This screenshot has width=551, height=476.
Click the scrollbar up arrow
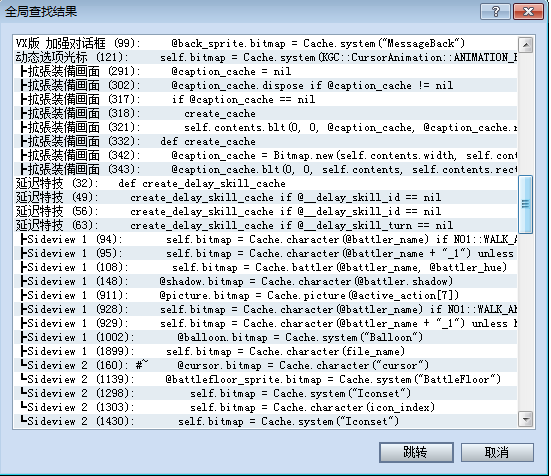(526, 45)
